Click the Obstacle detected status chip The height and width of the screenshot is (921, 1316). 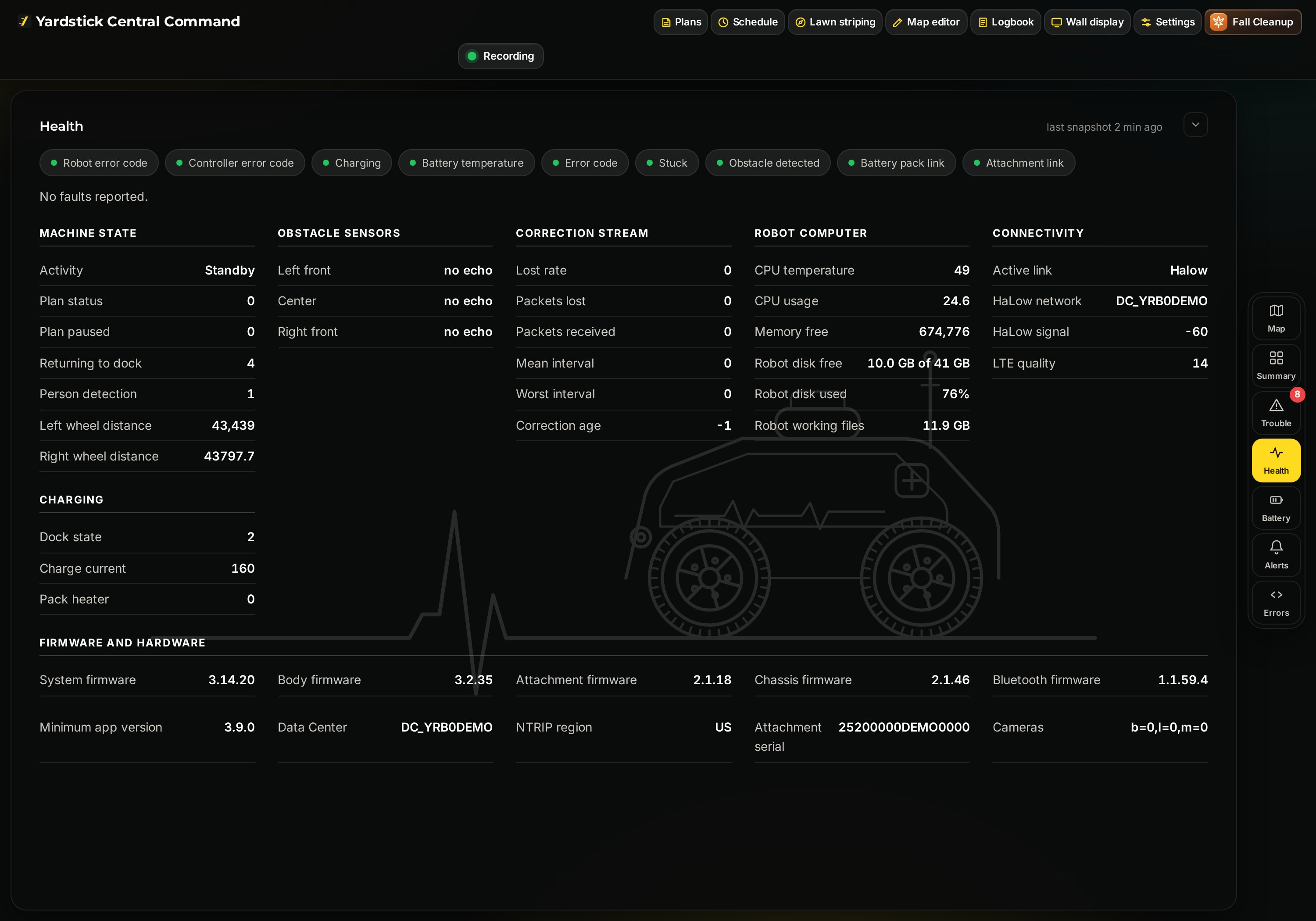tap(768, 163)
